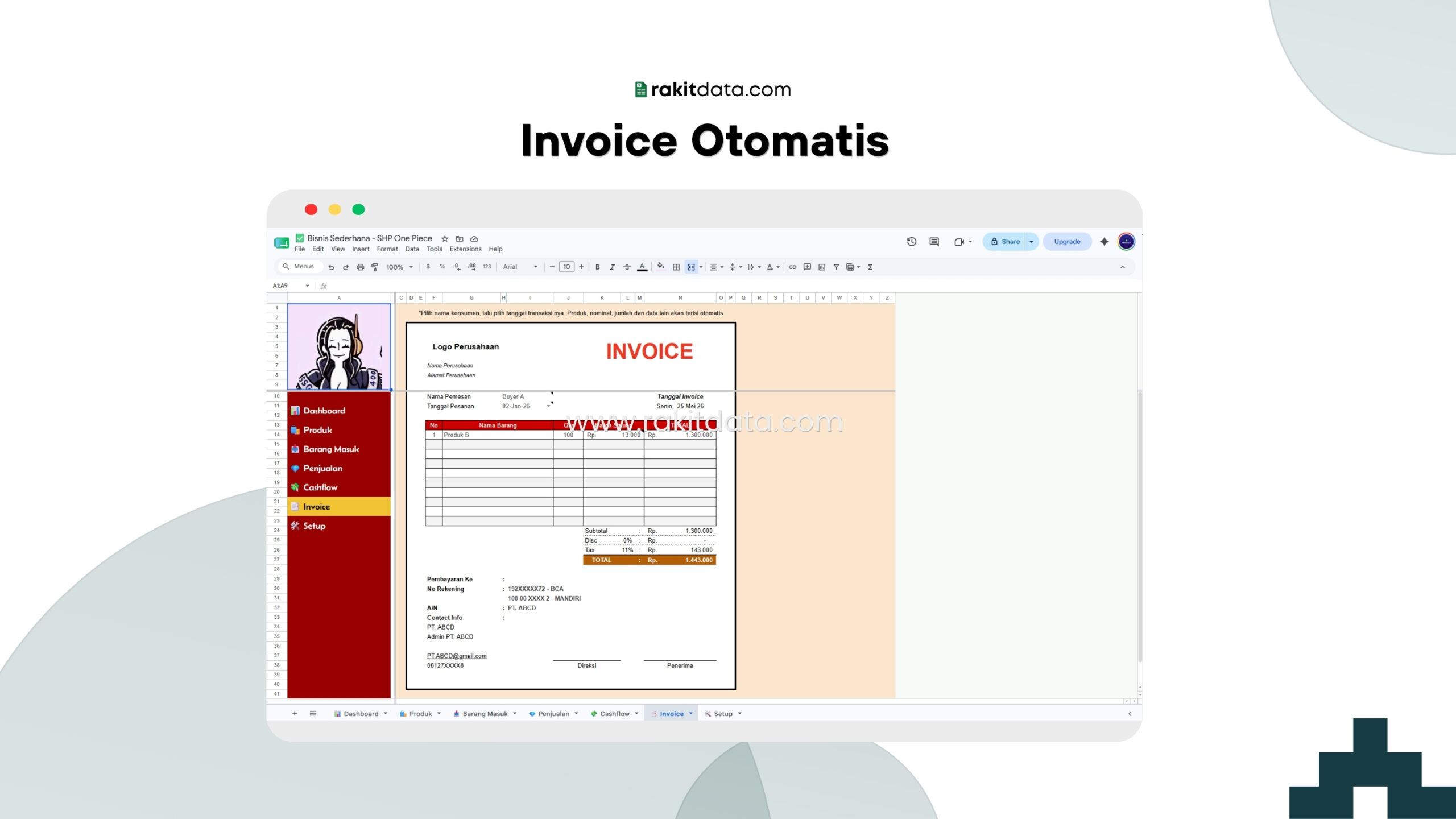Format as currency with the dollar icon
This screenshot has width=1456, height=819.
tap(428, 267)
